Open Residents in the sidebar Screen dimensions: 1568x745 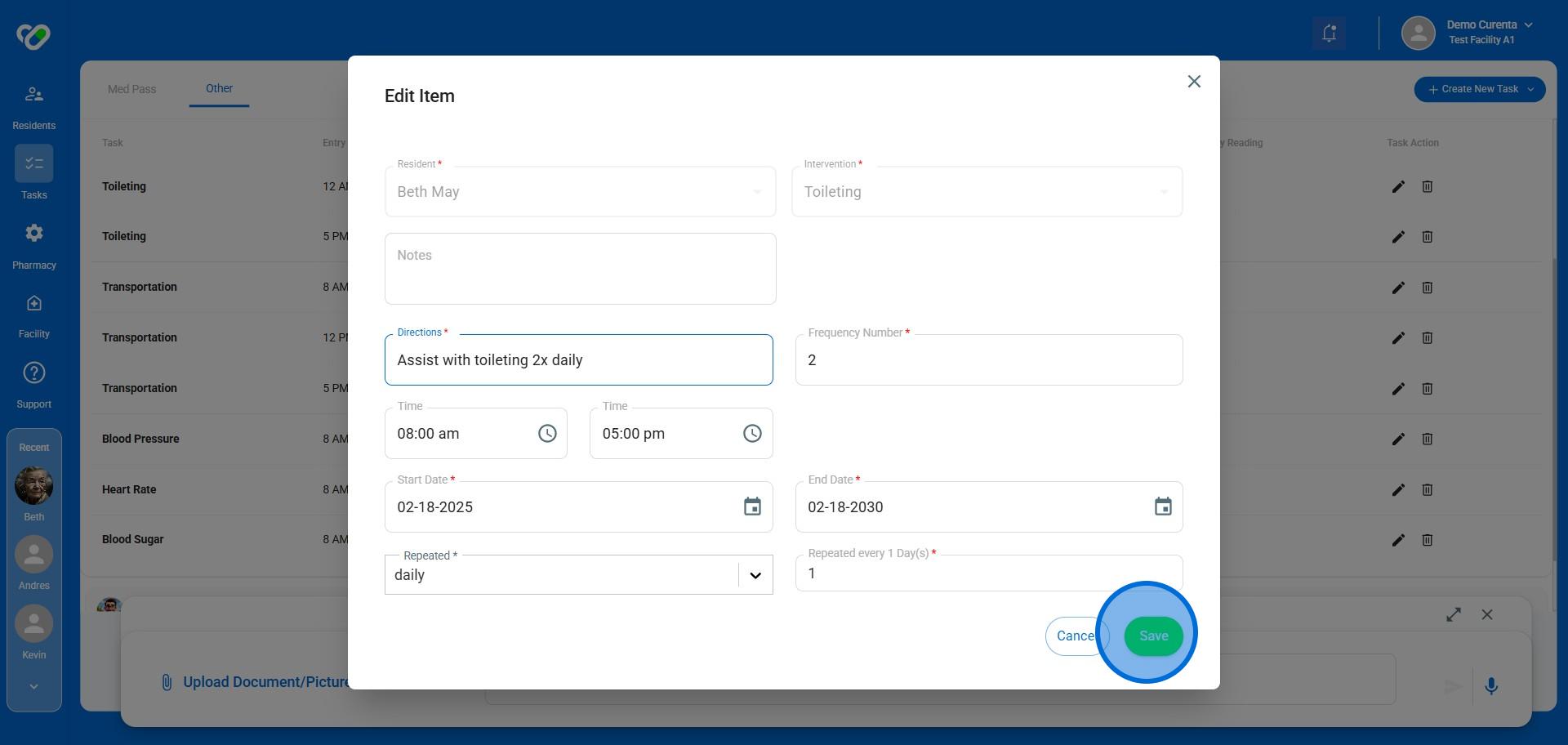33,107
